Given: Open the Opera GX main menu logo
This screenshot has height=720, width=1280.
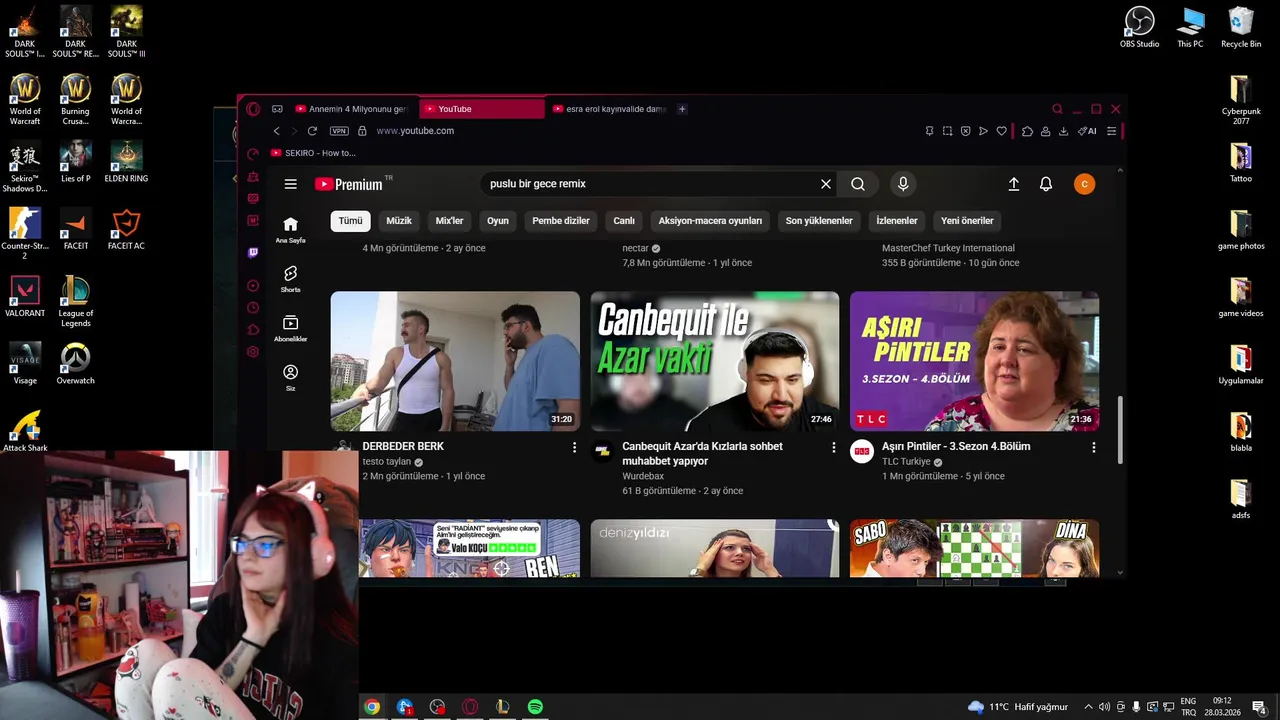Looking at the screenshot, I should point(253,109).
